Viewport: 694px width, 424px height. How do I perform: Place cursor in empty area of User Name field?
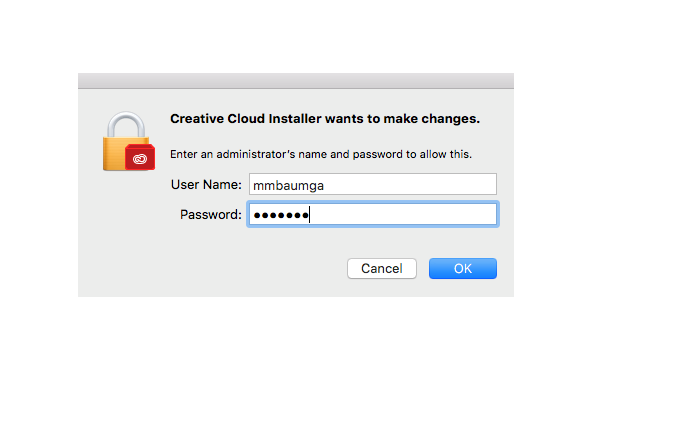[x=409, y=184]
